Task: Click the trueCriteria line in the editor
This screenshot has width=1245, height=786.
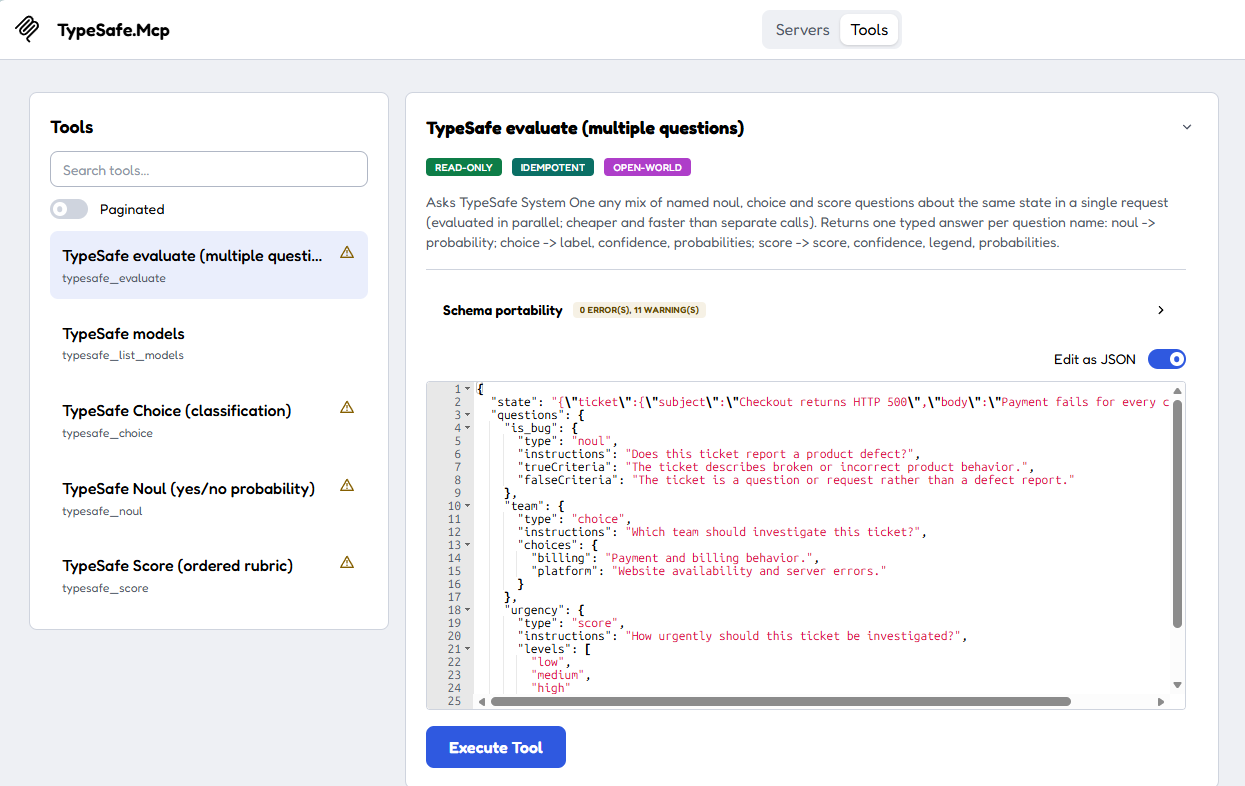Action: (775, 467)
